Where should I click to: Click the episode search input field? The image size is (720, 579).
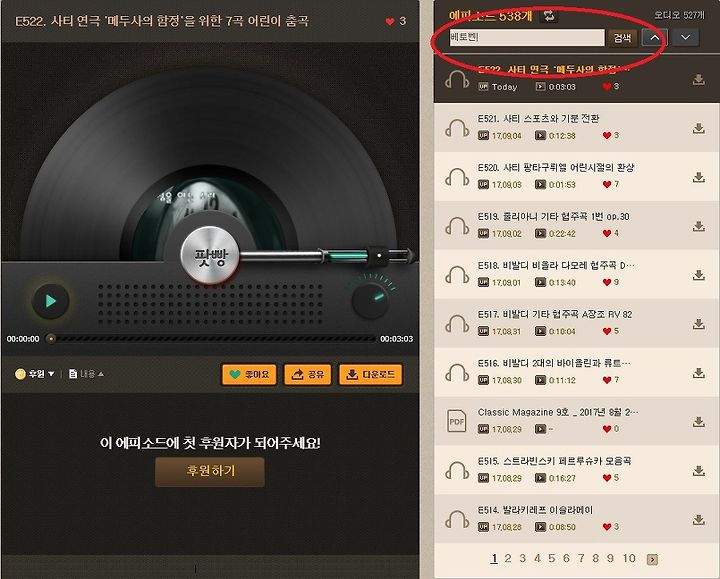point(527,38)
